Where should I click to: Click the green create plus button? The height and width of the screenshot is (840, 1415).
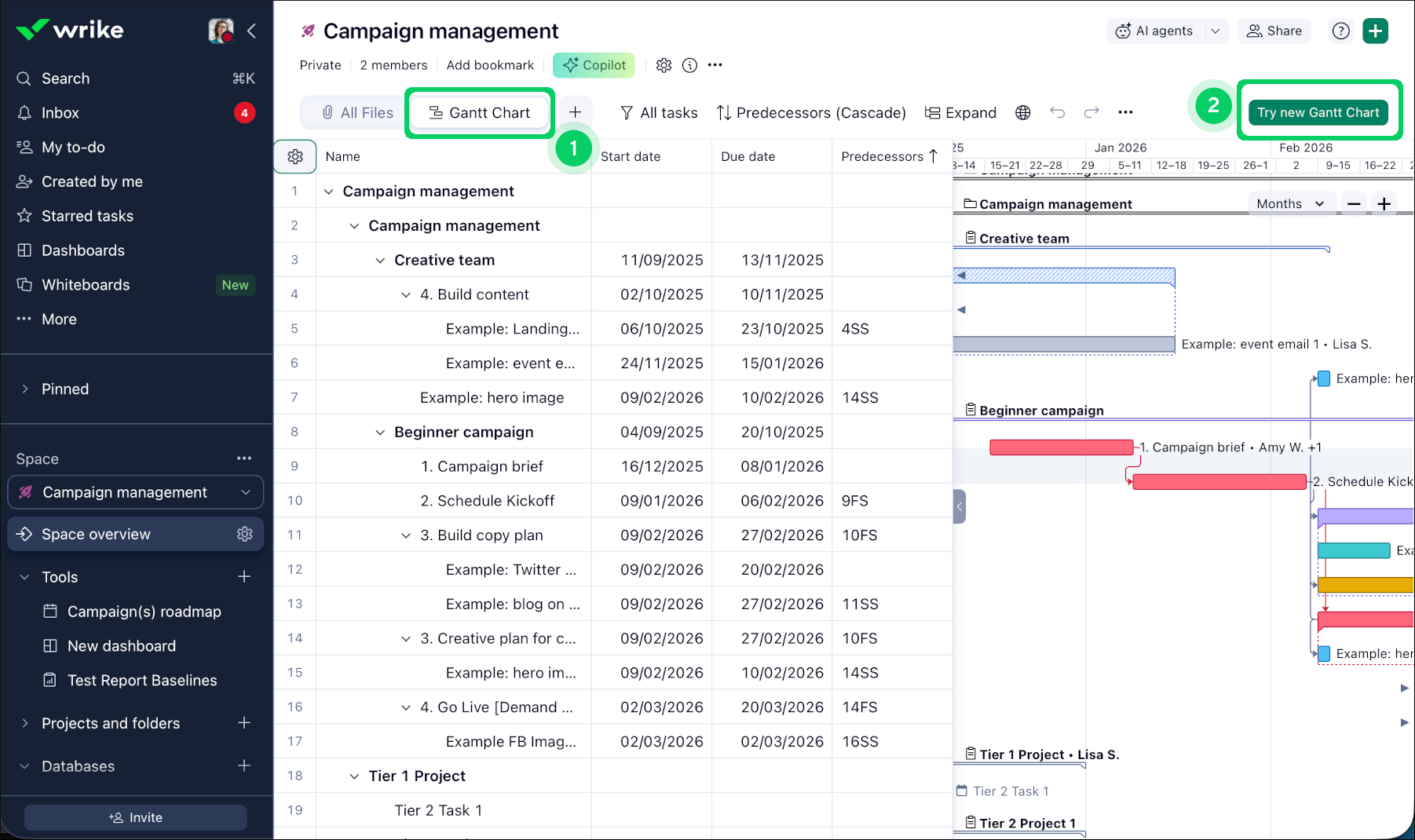(1375, 31)
